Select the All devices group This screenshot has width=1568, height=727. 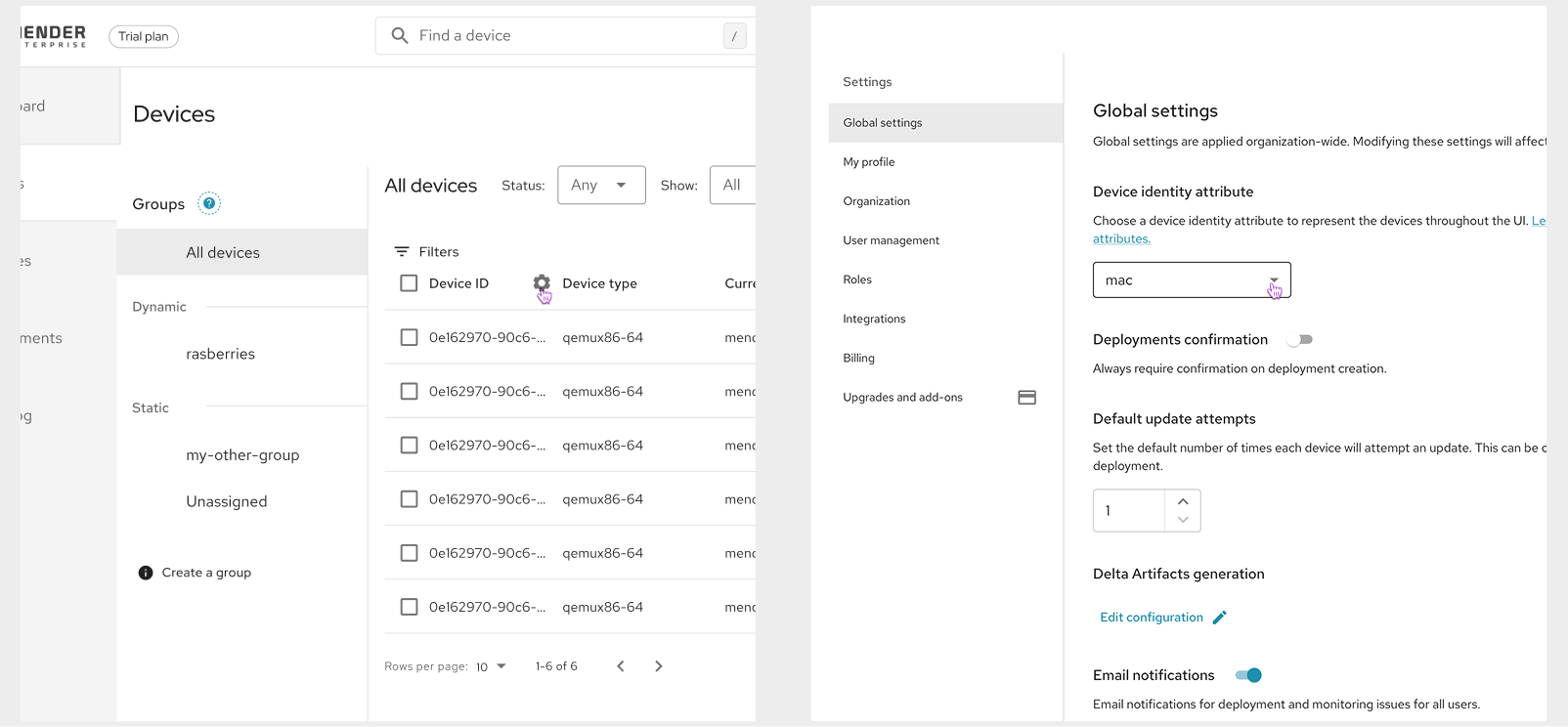point(242,252)
